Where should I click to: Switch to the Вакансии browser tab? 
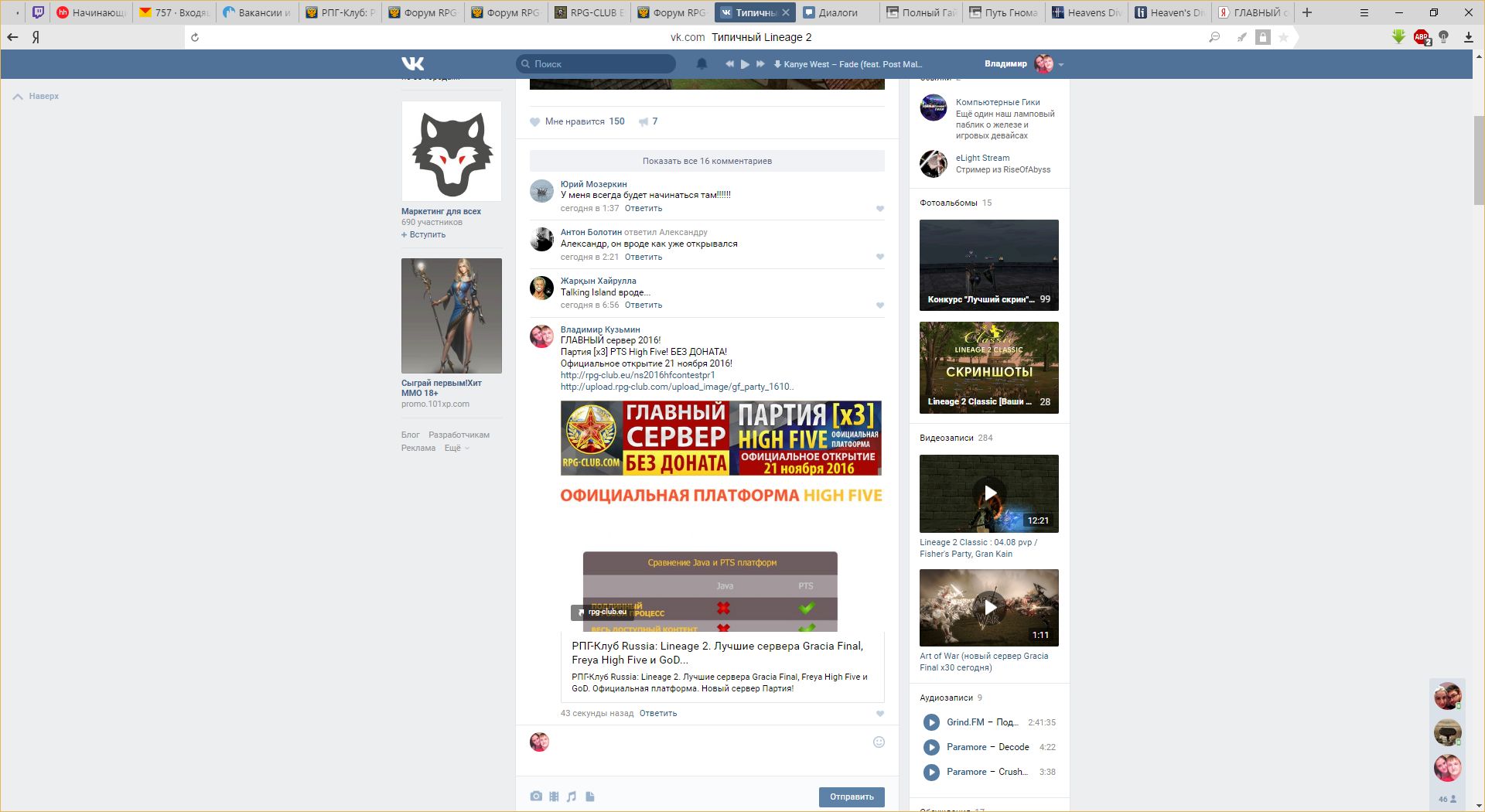coord(258,12)
